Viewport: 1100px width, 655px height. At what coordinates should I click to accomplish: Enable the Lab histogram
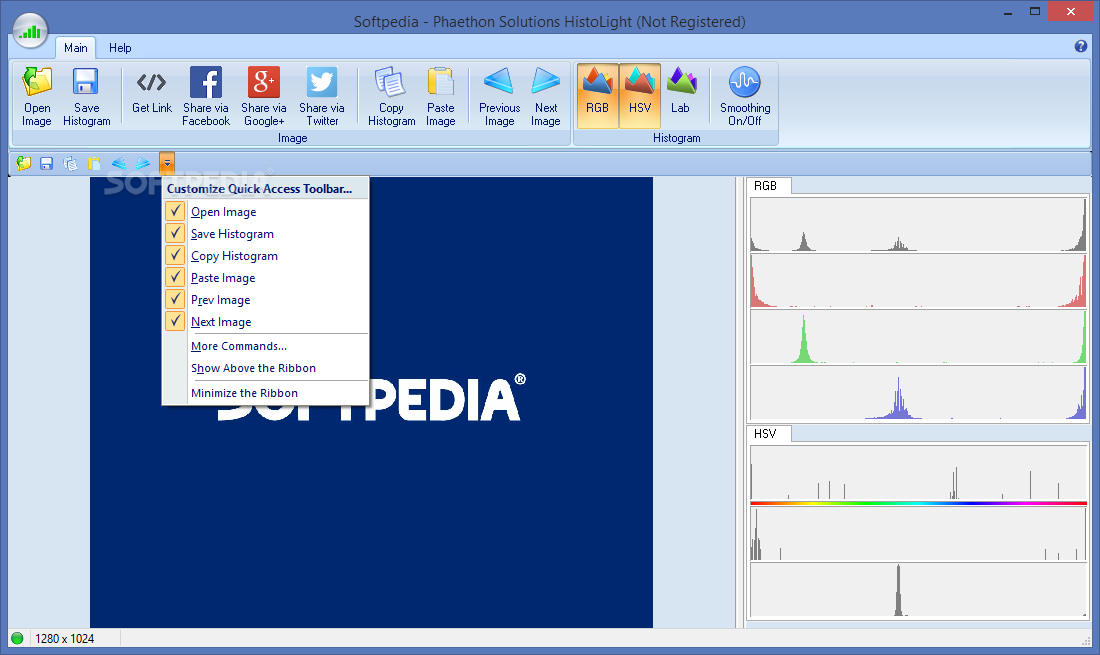680,96
